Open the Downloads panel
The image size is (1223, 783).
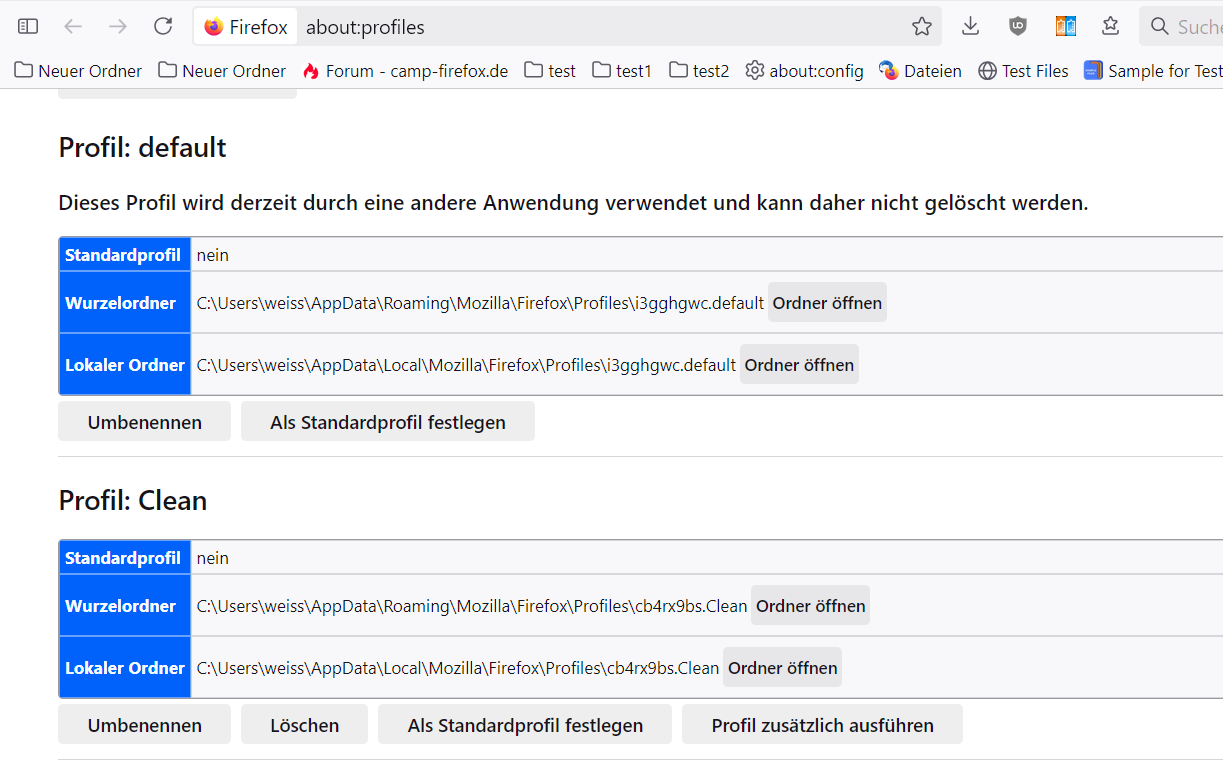(970, 27)
